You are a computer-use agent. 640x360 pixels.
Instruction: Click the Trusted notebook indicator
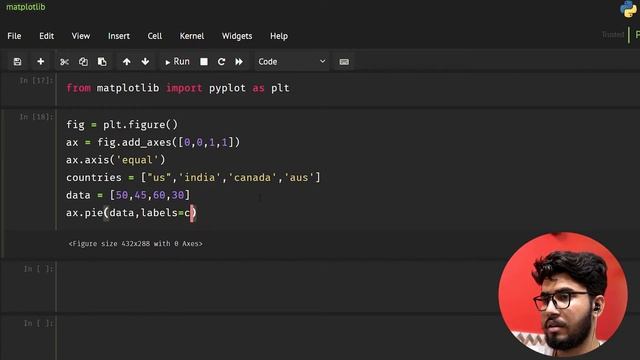613,35
